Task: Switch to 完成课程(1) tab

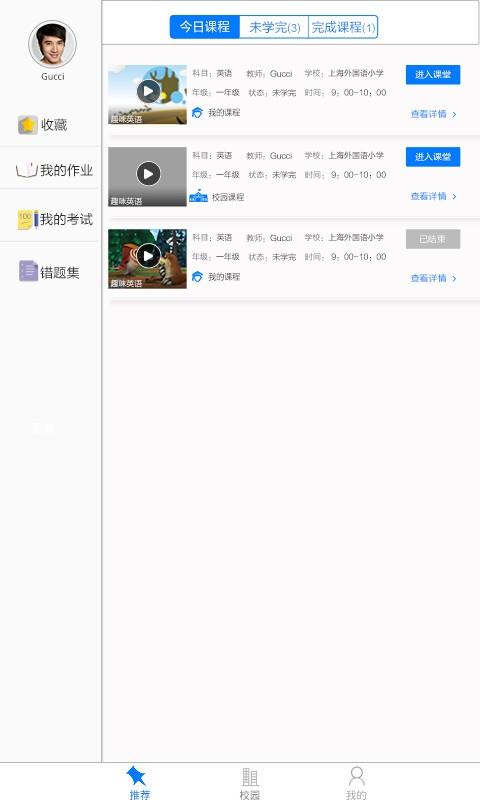Action: click(x=343, y=27)
